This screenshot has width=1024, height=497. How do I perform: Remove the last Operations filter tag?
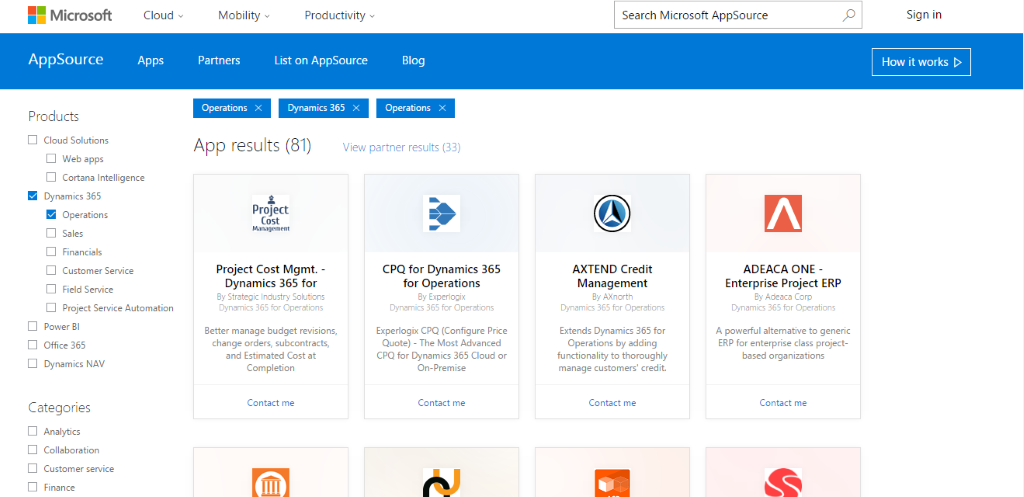click(442, 108)
